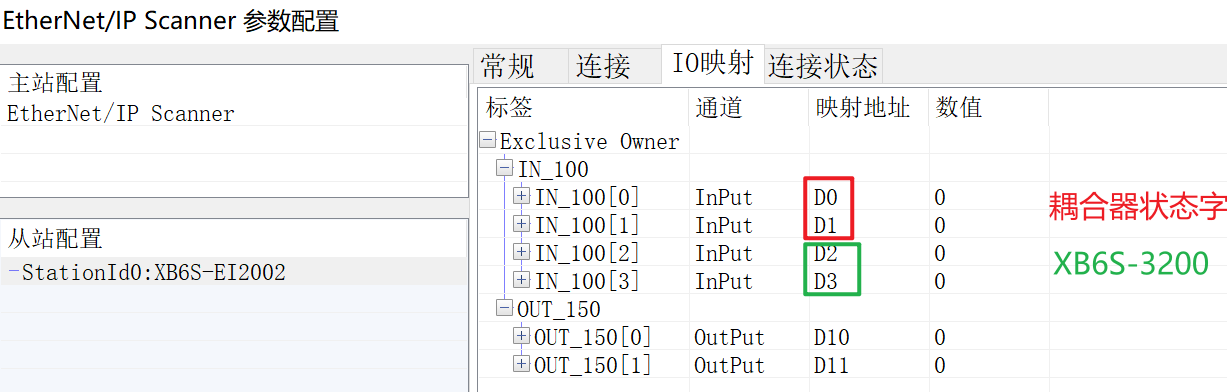Click IN_100[0] label text
This screenshot has height=392, width=1227.
click(x=587, y=198)
